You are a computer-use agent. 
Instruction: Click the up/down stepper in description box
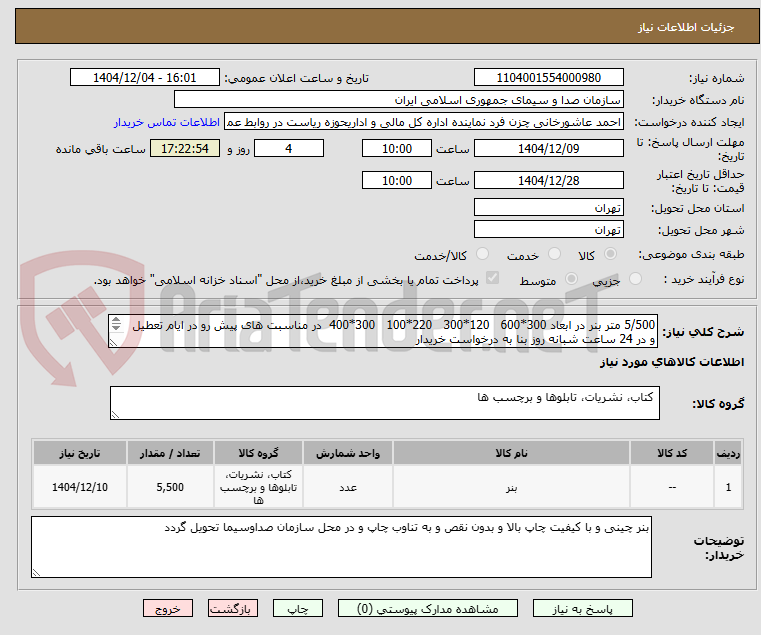[116, 323]
